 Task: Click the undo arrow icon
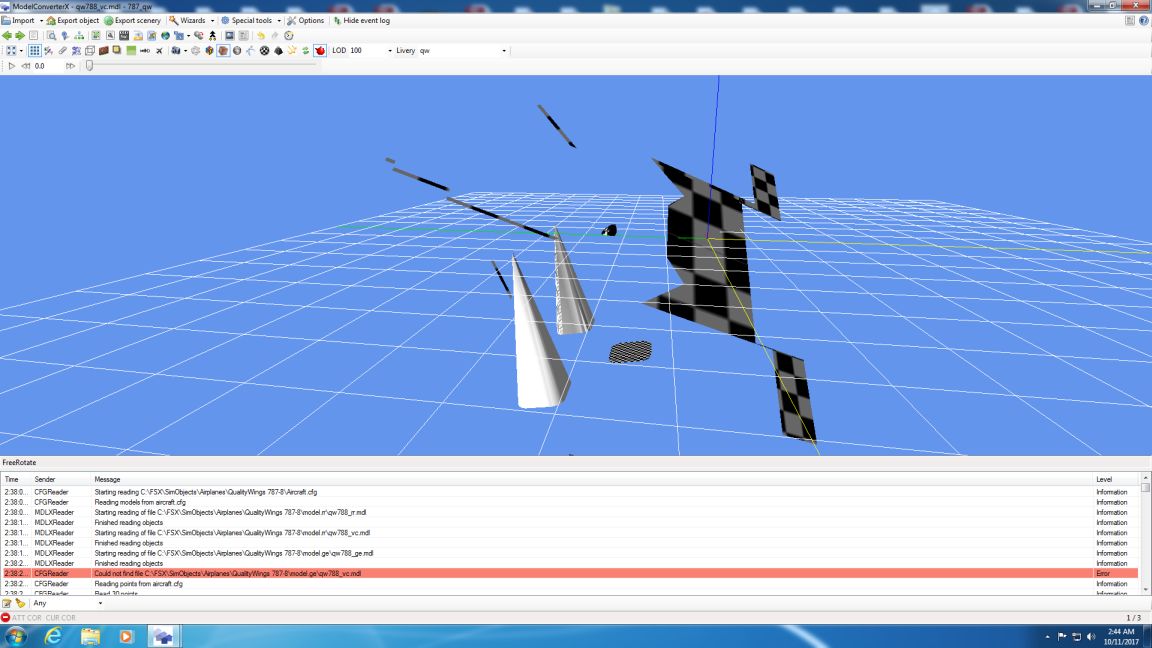pos(263,35)
